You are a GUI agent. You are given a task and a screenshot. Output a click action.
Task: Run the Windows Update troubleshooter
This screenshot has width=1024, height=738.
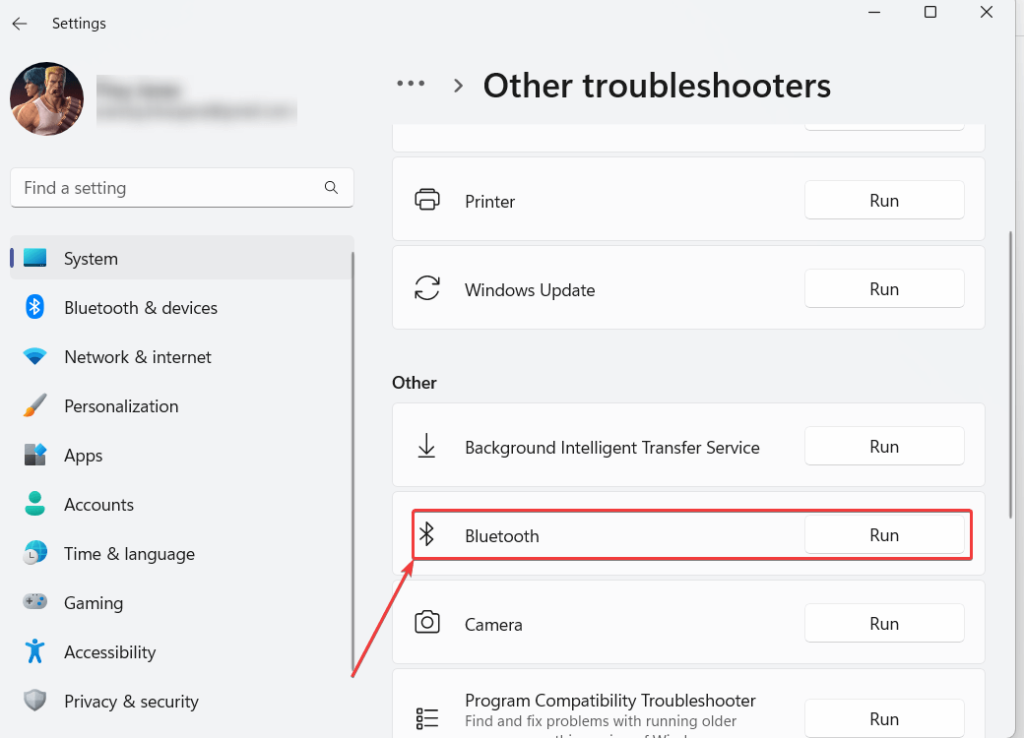point(884,289)
